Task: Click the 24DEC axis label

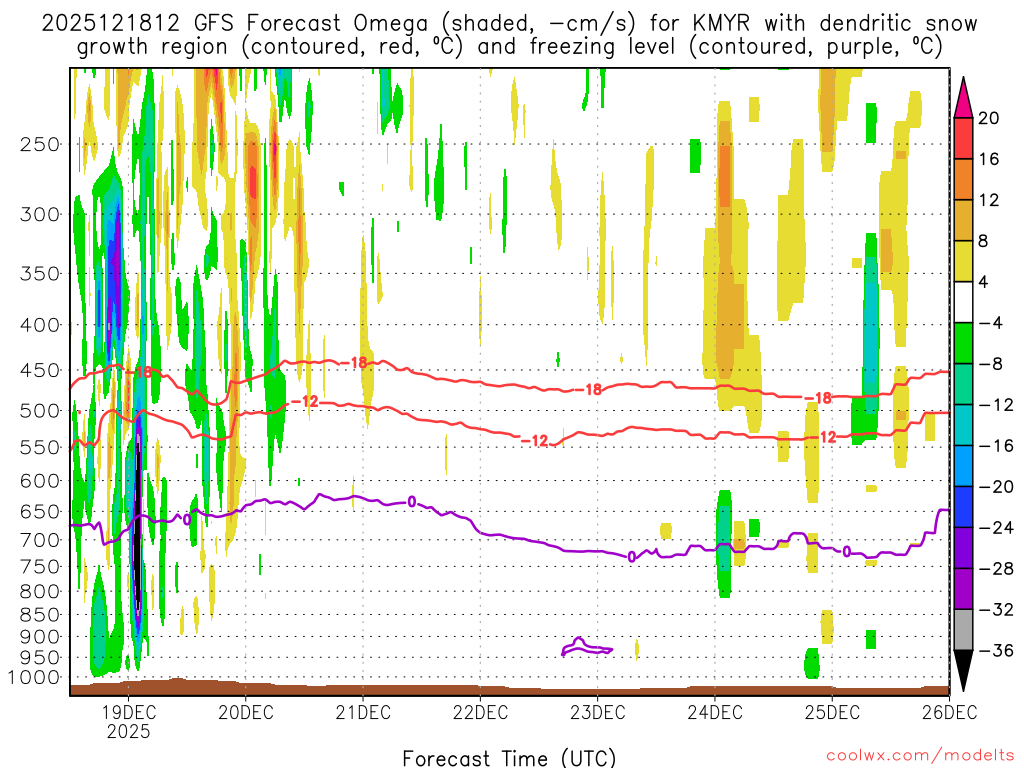Action: click(x=715, y=712)
